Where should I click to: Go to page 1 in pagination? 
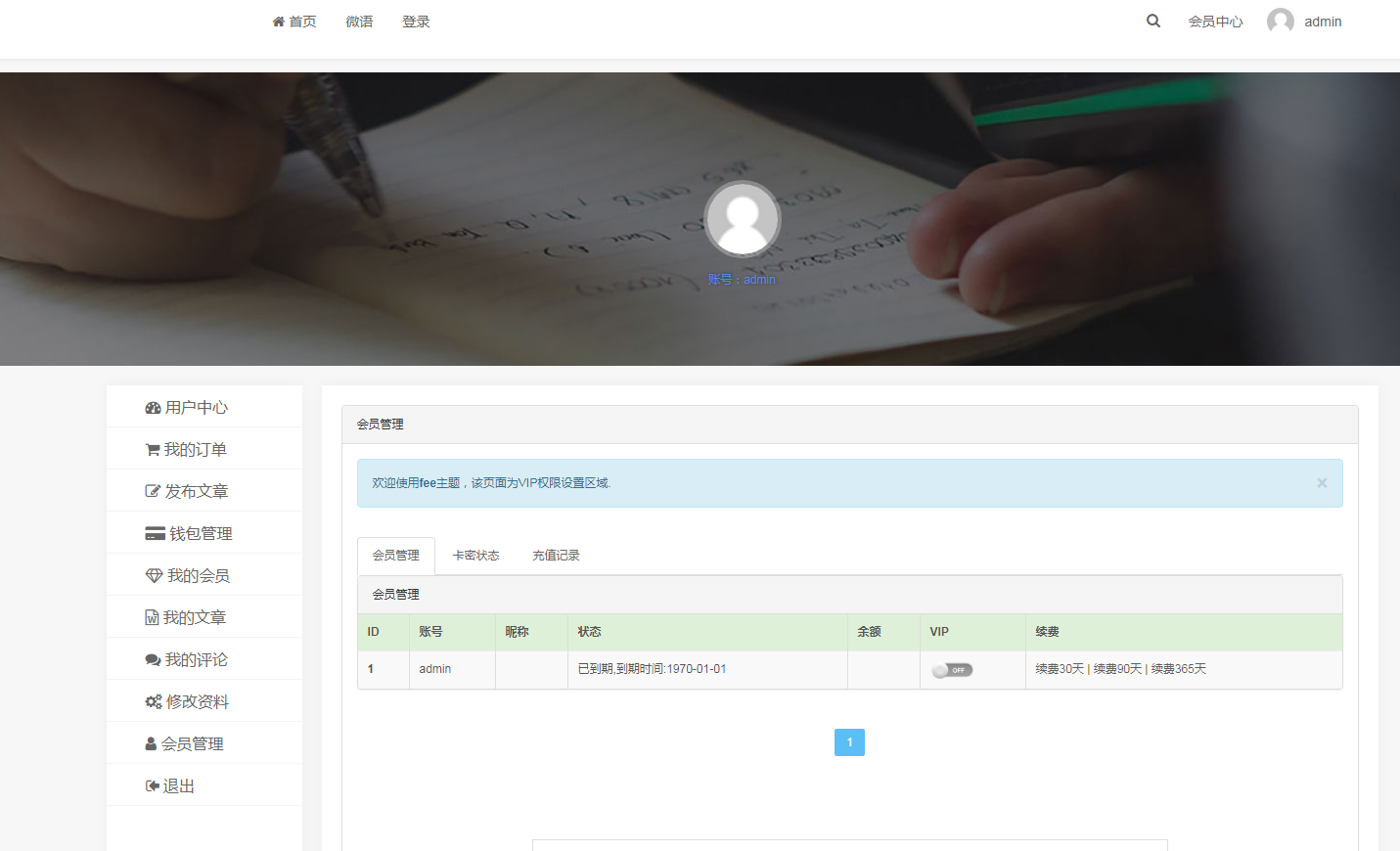(x=849, y=742)
